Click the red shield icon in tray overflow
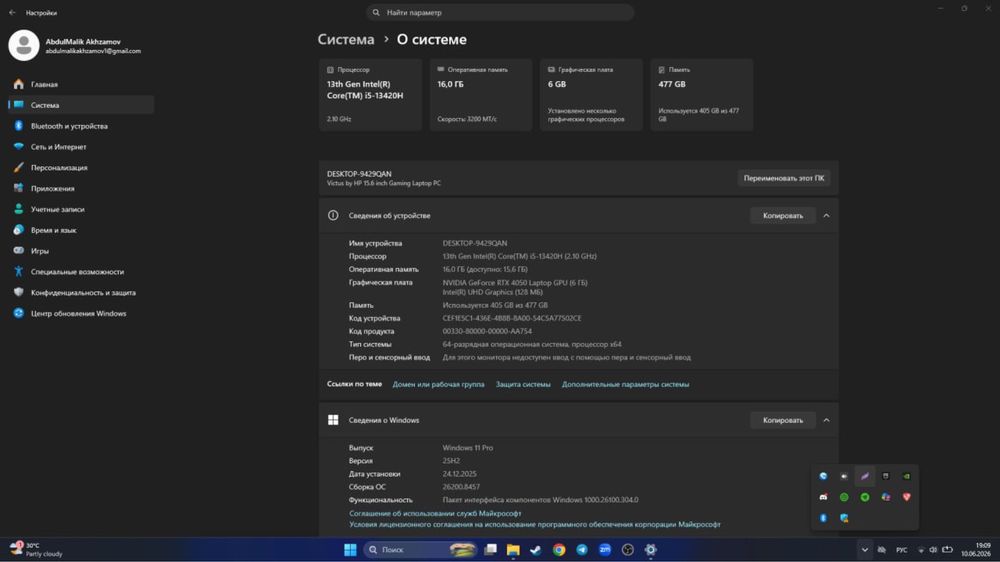This screenshot has height=562, width=1000. point(906,497)
